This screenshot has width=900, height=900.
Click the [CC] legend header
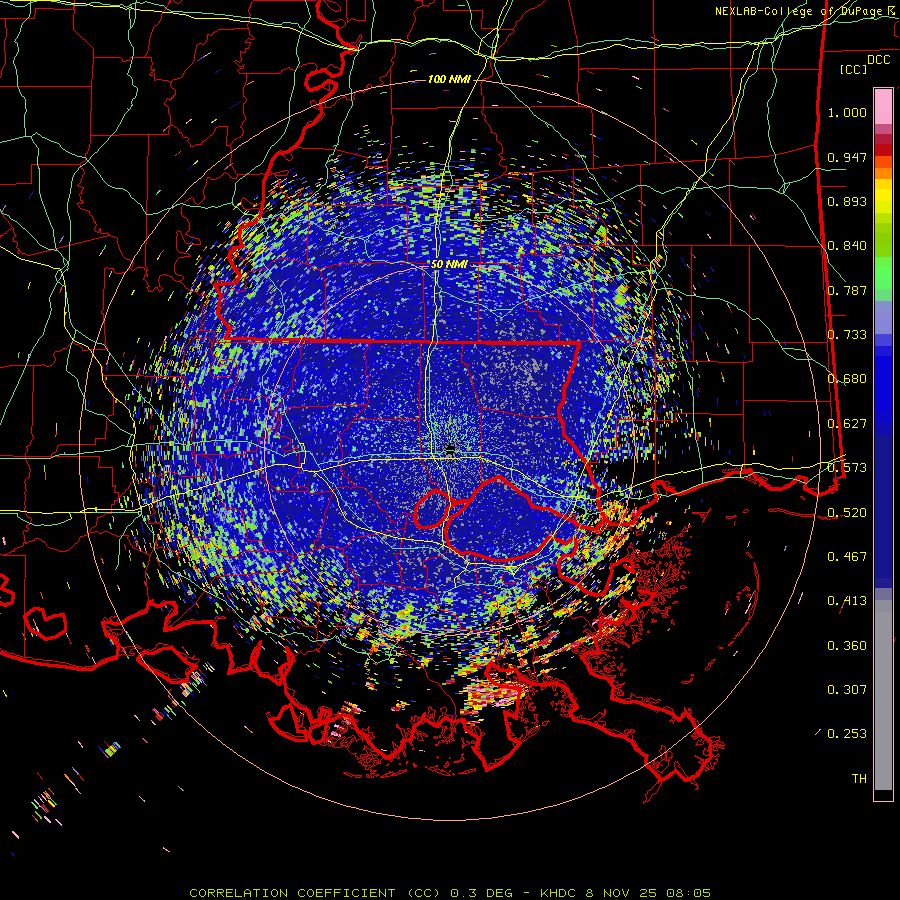pyautogui.click(x=854, y=69)
